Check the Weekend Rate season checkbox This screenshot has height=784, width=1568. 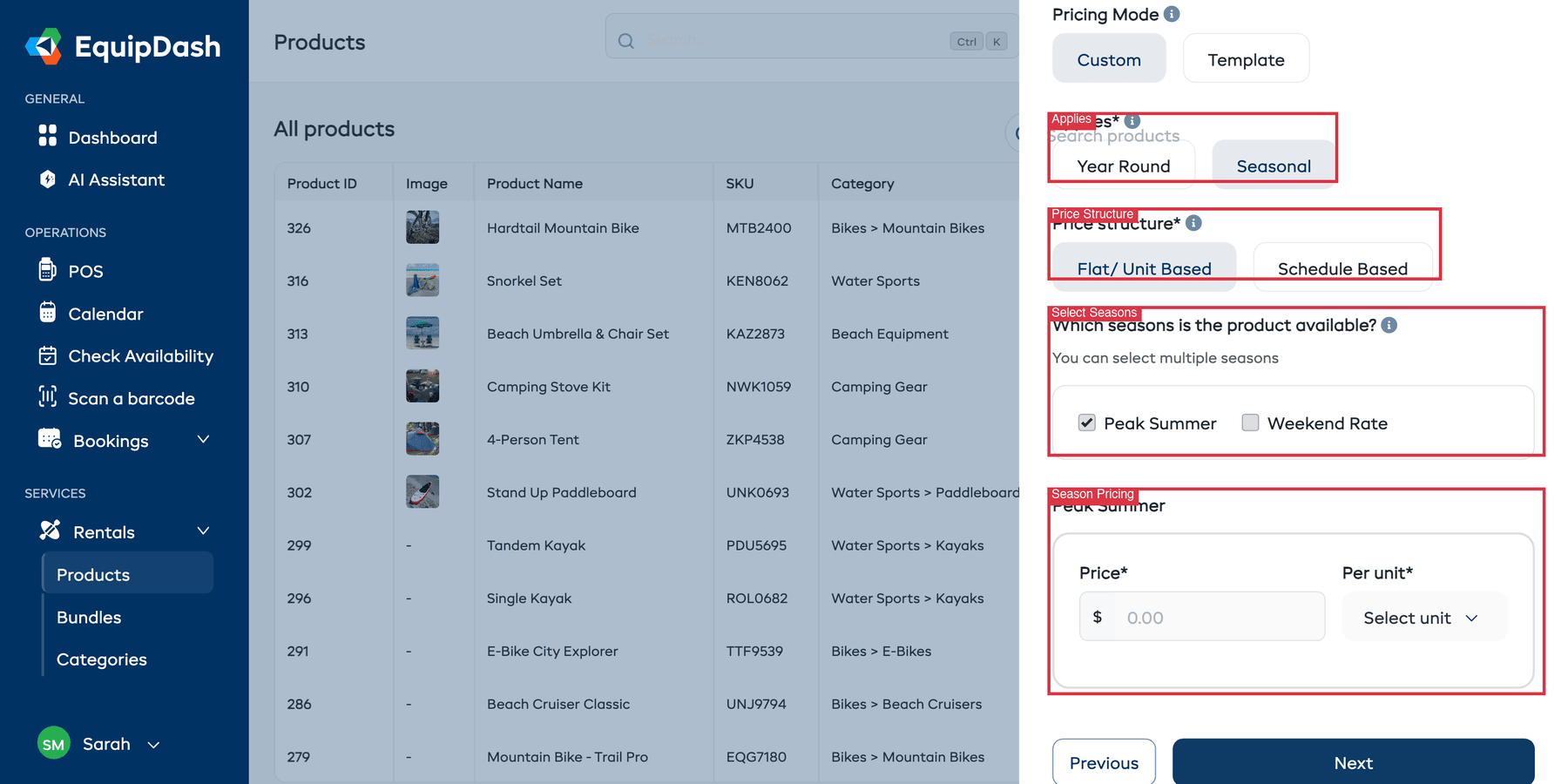[1250, 422]
